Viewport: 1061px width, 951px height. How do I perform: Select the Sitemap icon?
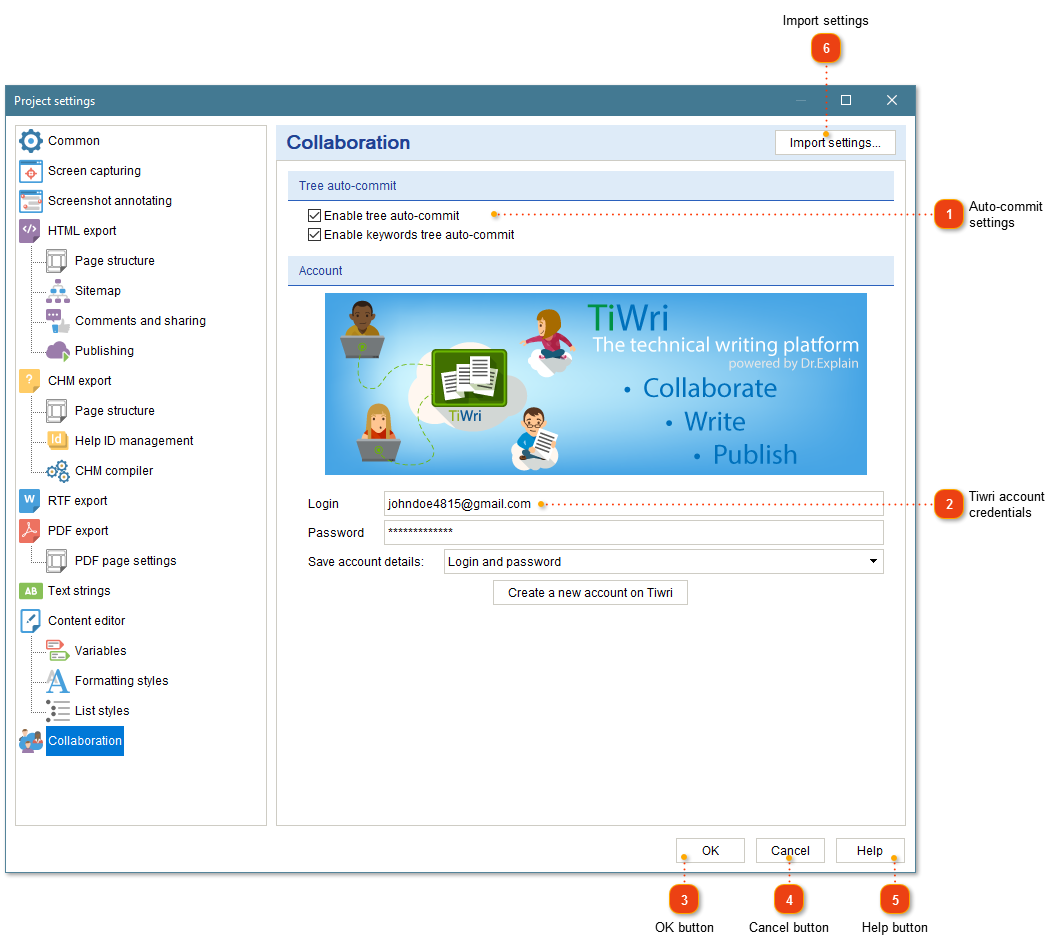point(56,291)
